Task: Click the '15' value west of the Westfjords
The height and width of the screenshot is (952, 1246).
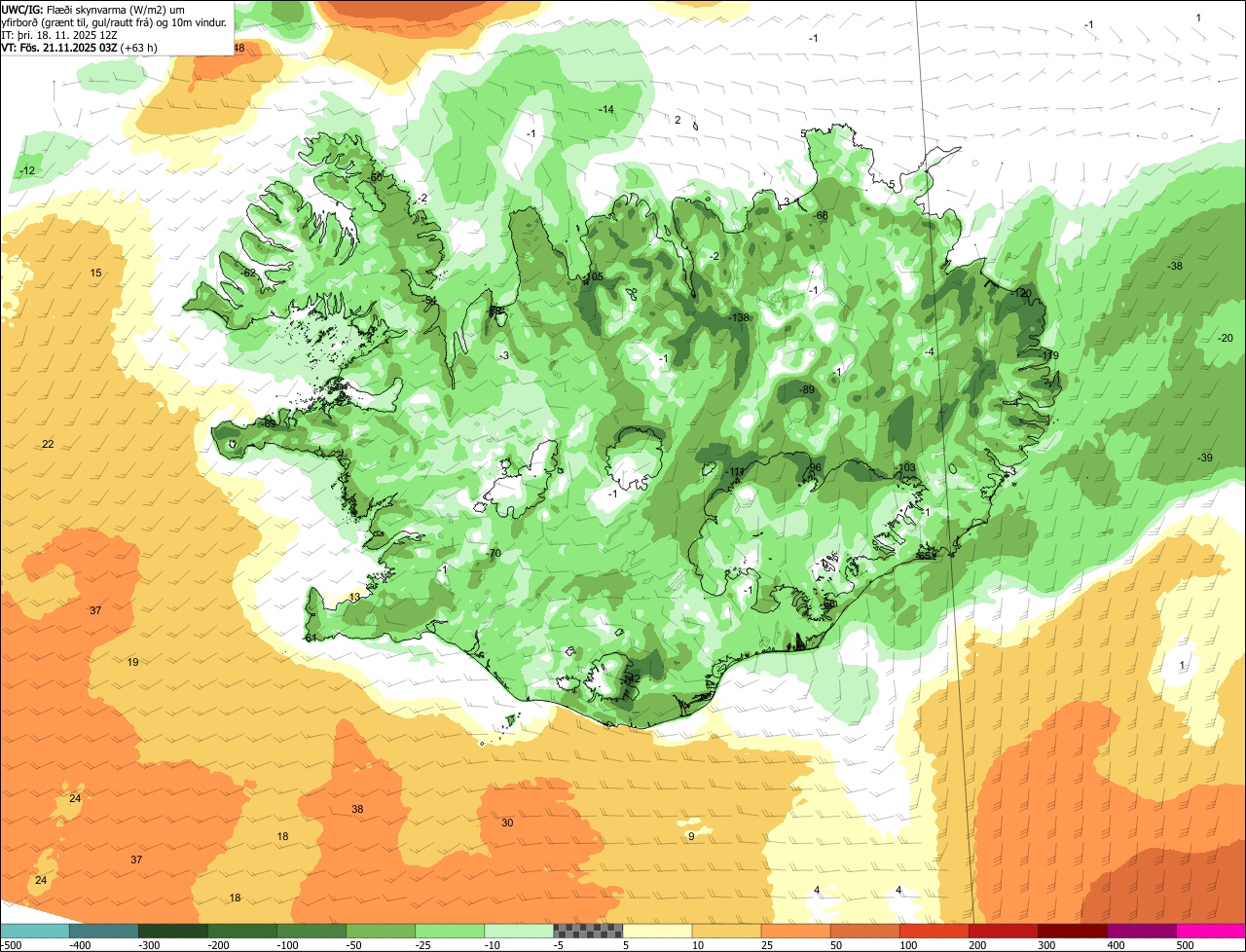Action: 95,273
